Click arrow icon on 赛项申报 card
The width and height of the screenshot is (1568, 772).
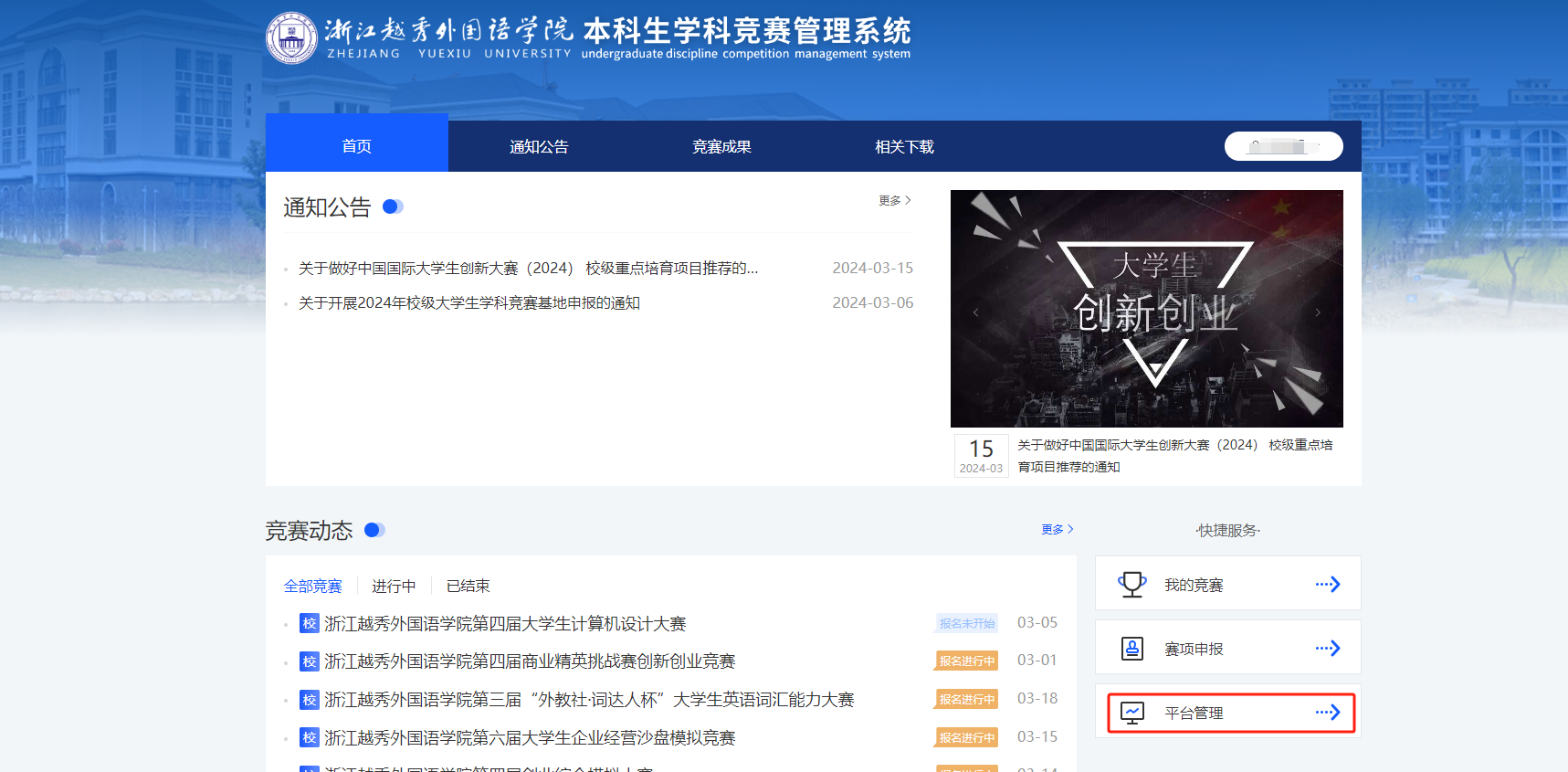click(1328, 648)
